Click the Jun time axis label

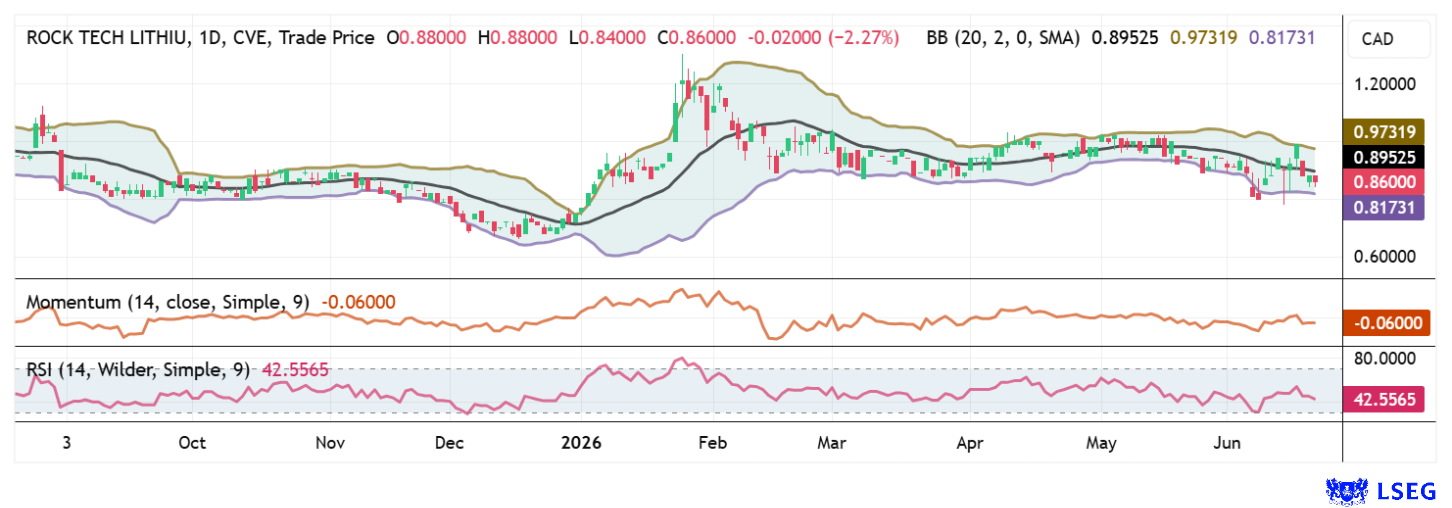[x=1228, y=442]
